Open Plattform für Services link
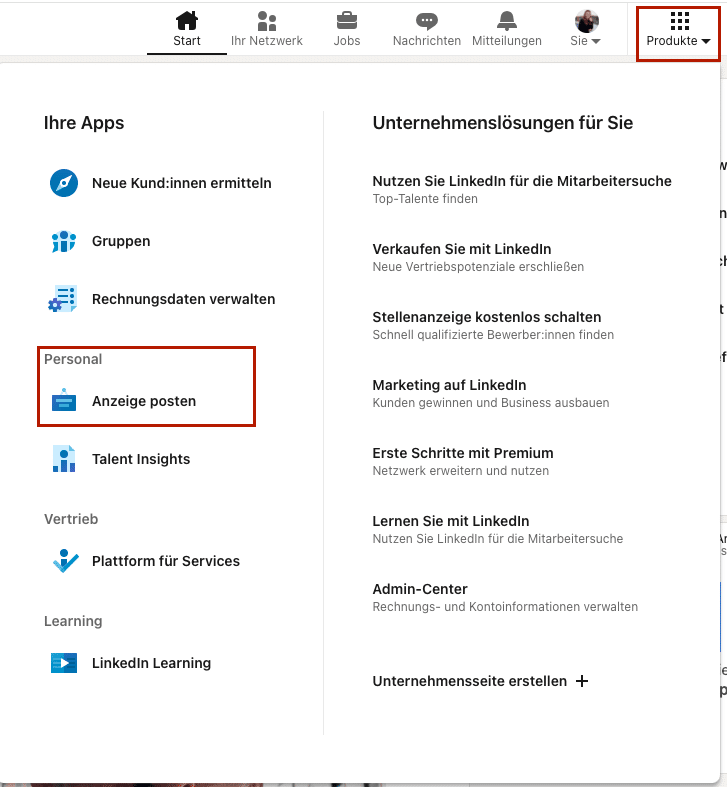 point(166,561)
